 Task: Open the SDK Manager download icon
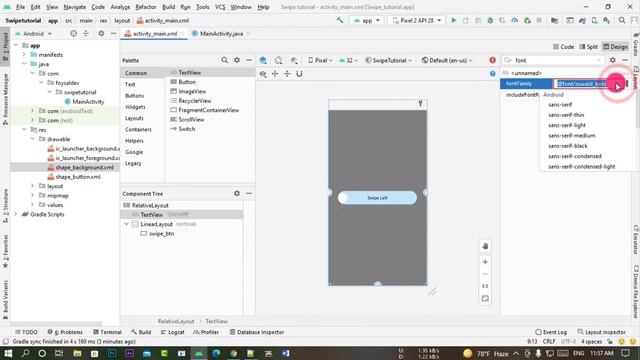(x=607, y=20)
